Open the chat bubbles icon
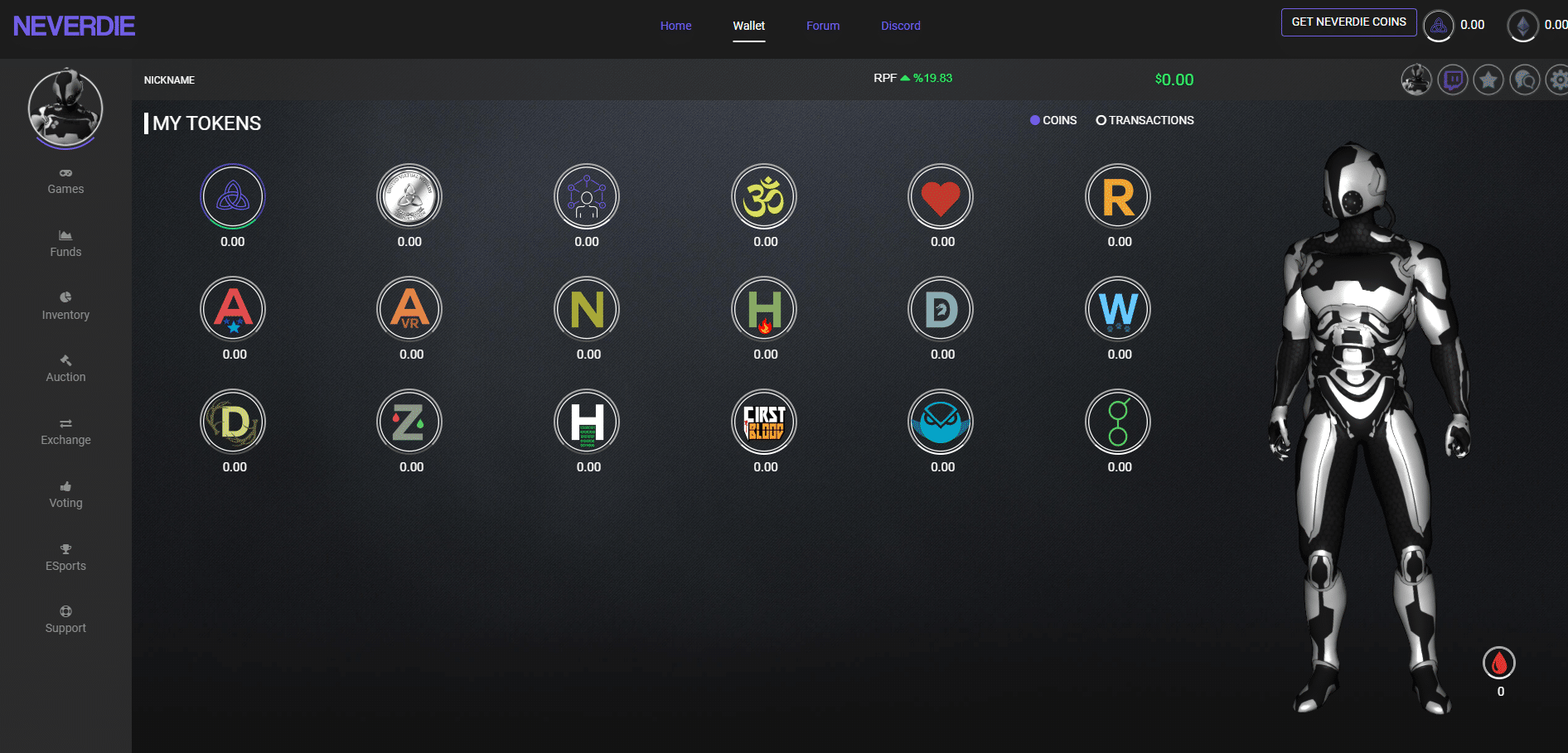The height and width of the screenshot is (753, 1568). click(1525, 80)
